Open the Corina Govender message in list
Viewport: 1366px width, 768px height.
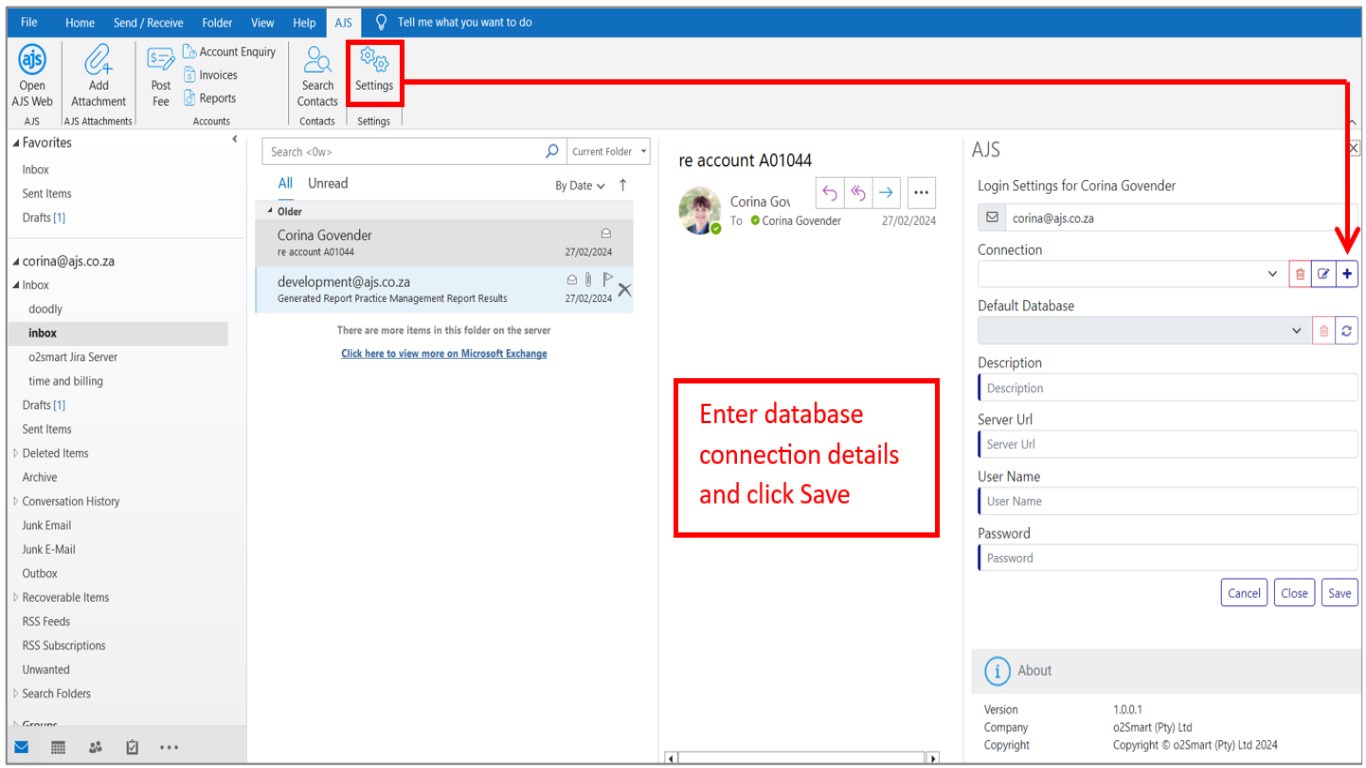tap(444, 243)
